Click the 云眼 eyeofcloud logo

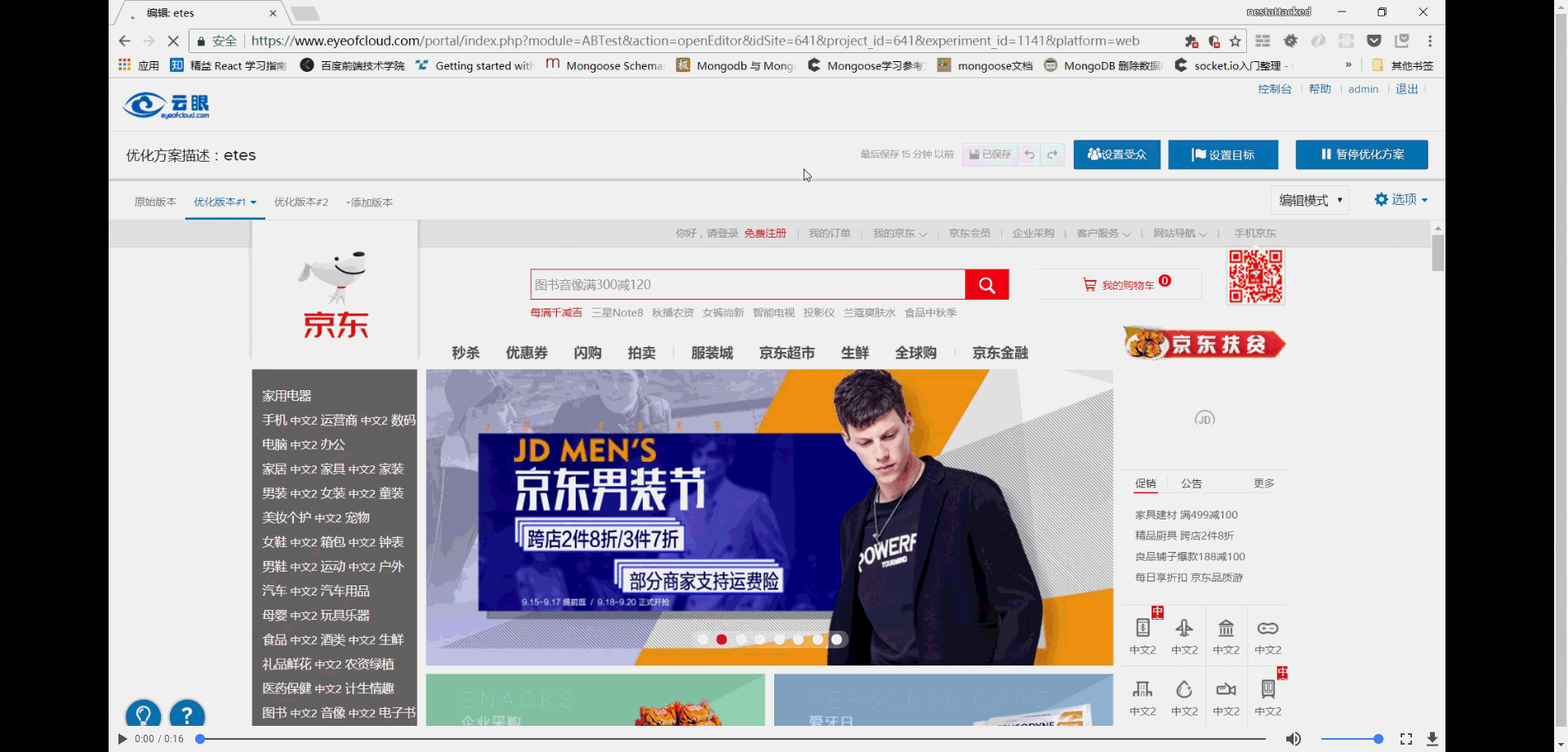pos(167,105)
